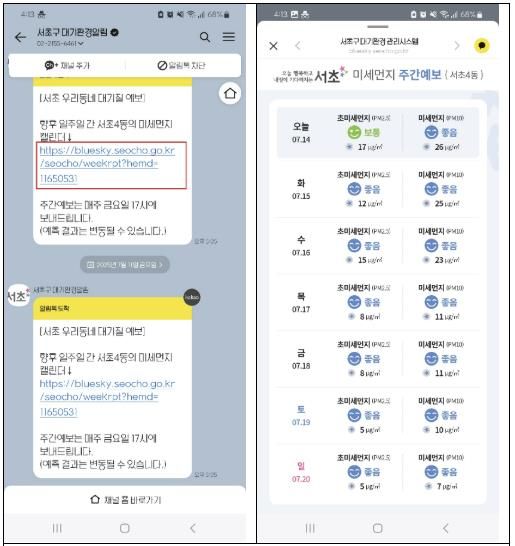Tap the left phone's Android home button

point(125,528)
